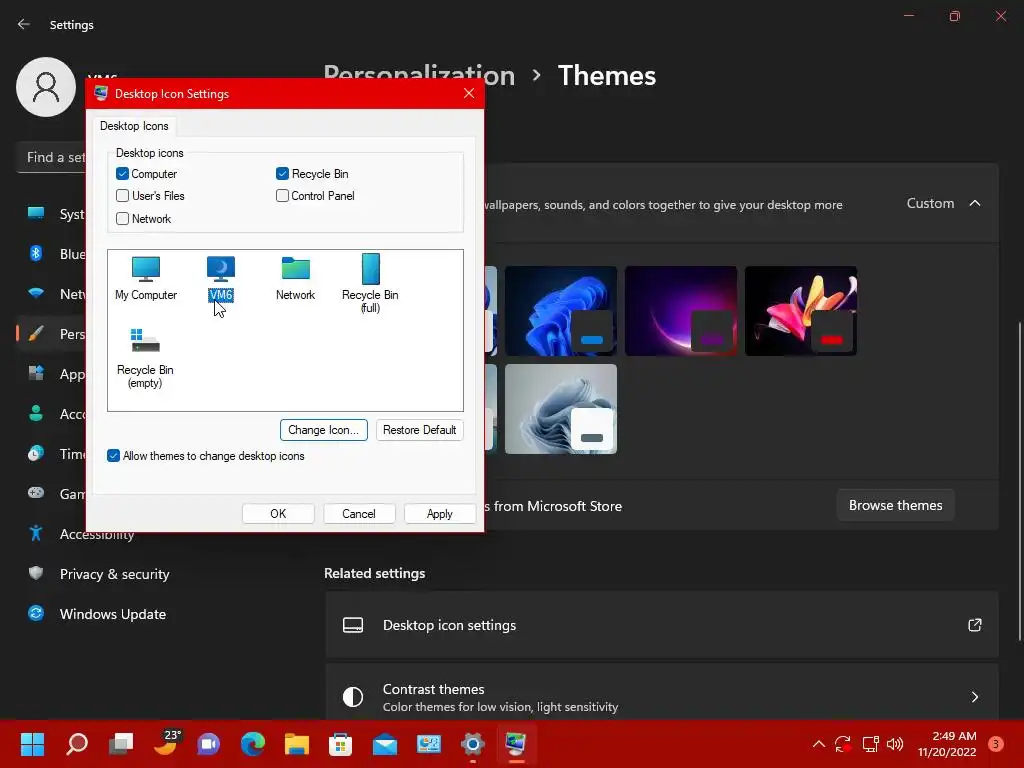Click the Settings gear on the taskbar
The image size is (1024, 768).
click(x=473, y=743)
